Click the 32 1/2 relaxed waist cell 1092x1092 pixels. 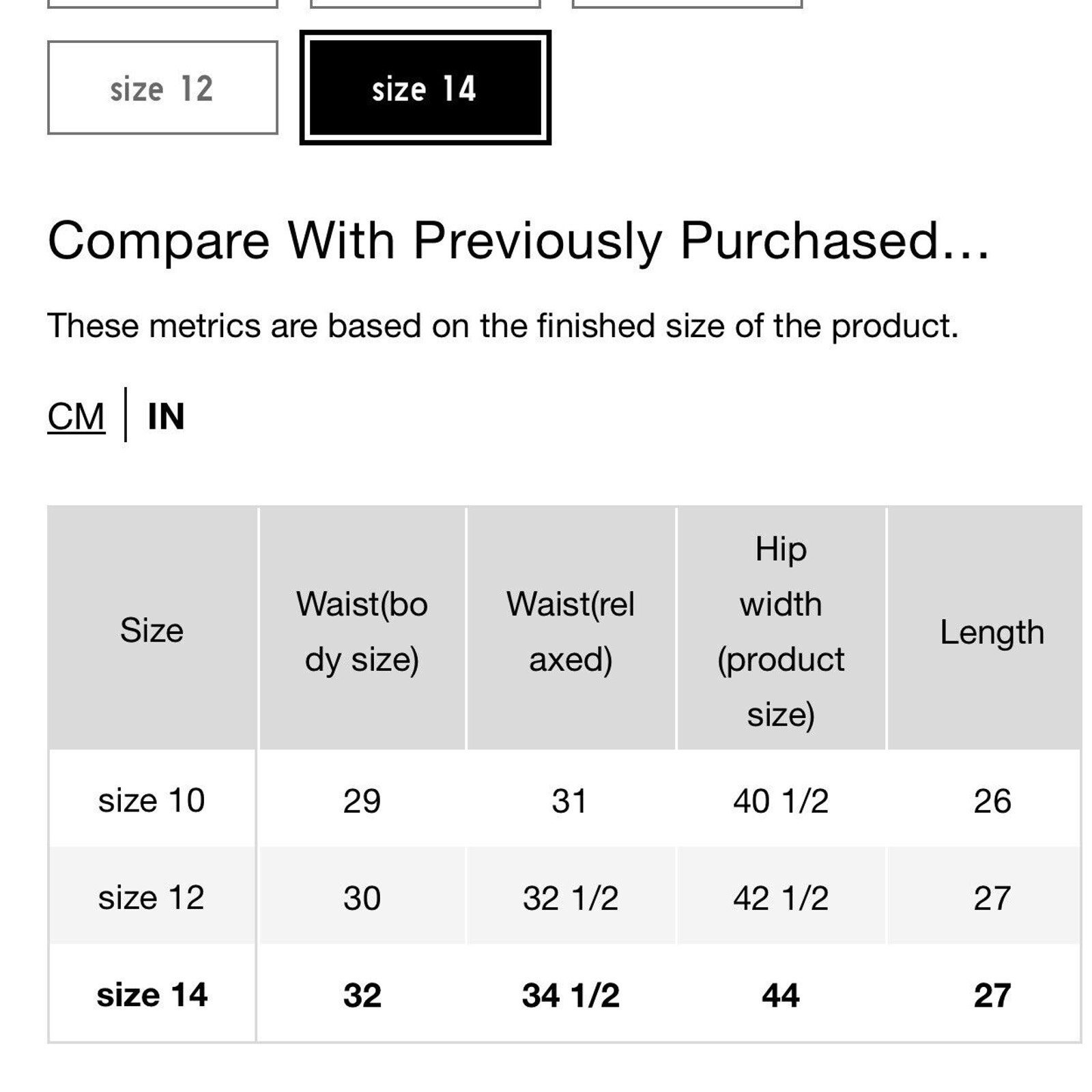[571, 897]
